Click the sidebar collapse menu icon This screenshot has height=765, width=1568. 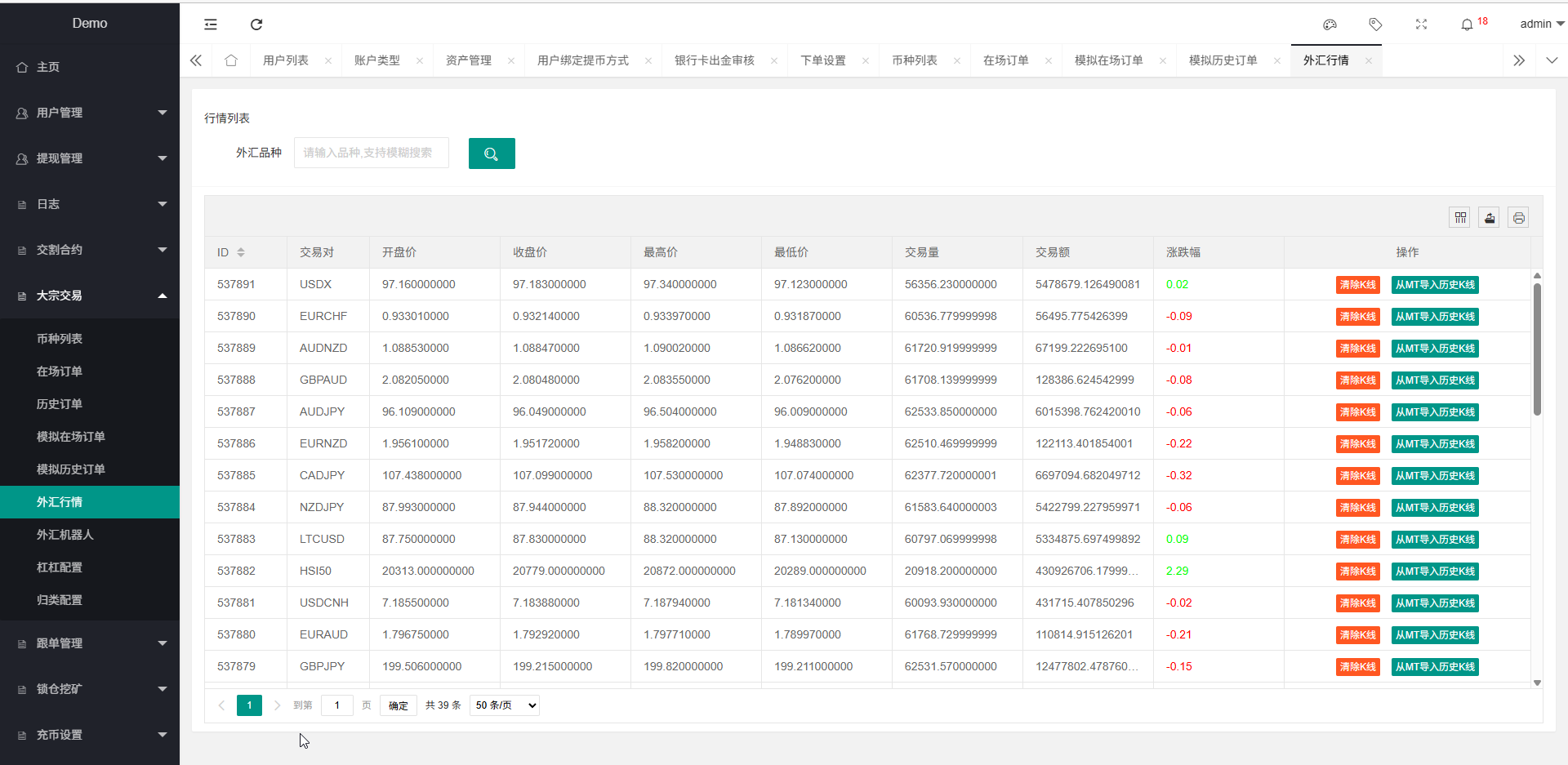pos(211,24)
